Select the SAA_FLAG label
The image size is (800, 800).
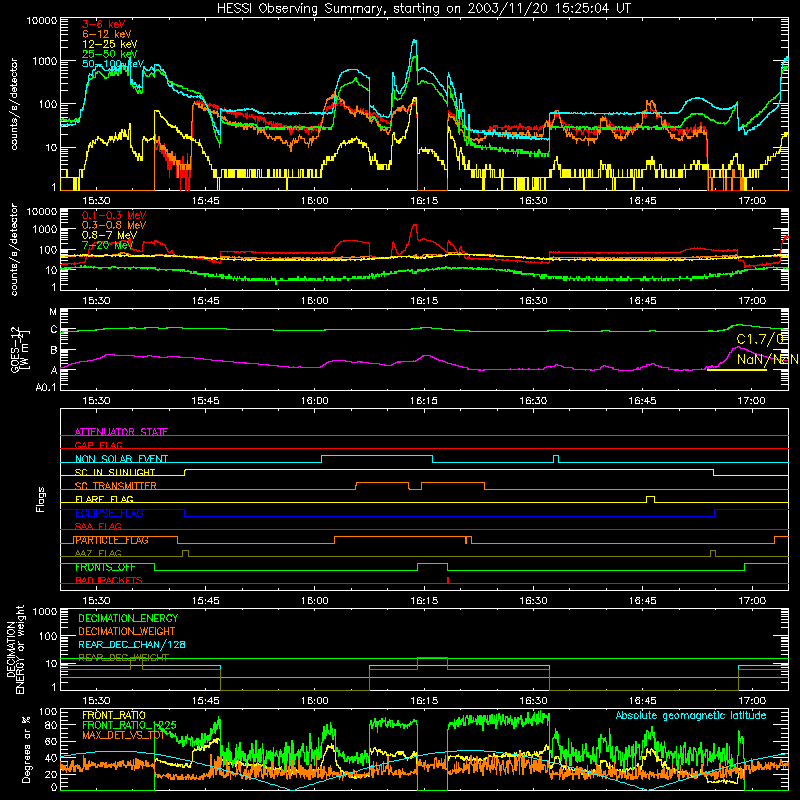[x=98, y=526]
